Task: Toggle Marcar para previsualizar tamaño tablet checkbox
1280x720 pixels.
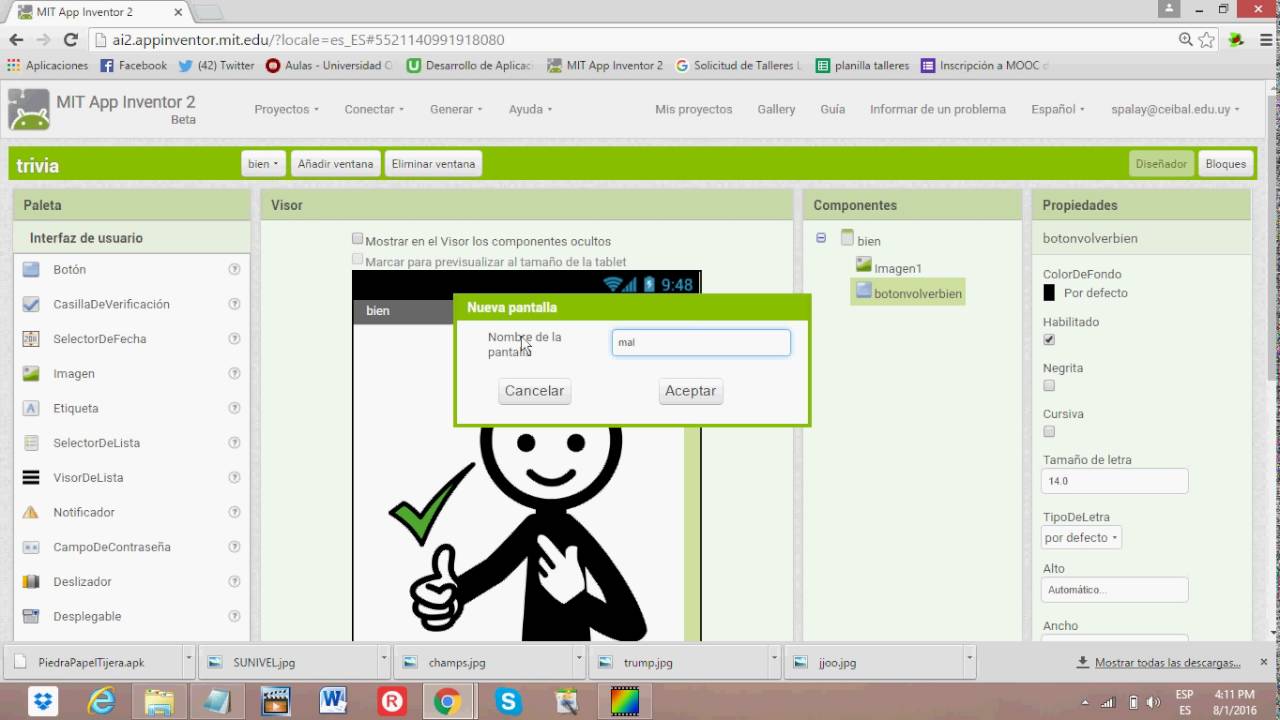Action: point(358,260)
